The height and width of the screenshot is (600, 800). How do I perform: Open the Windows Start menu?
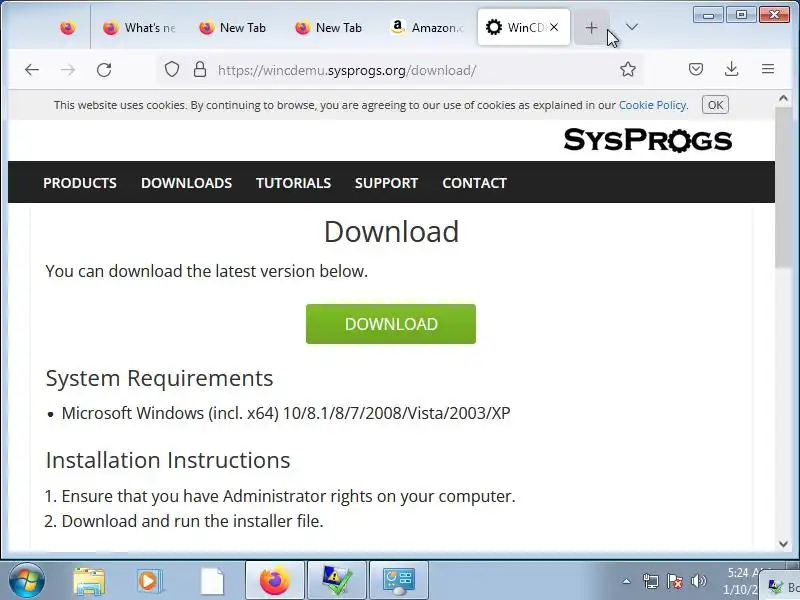(26, 581)
